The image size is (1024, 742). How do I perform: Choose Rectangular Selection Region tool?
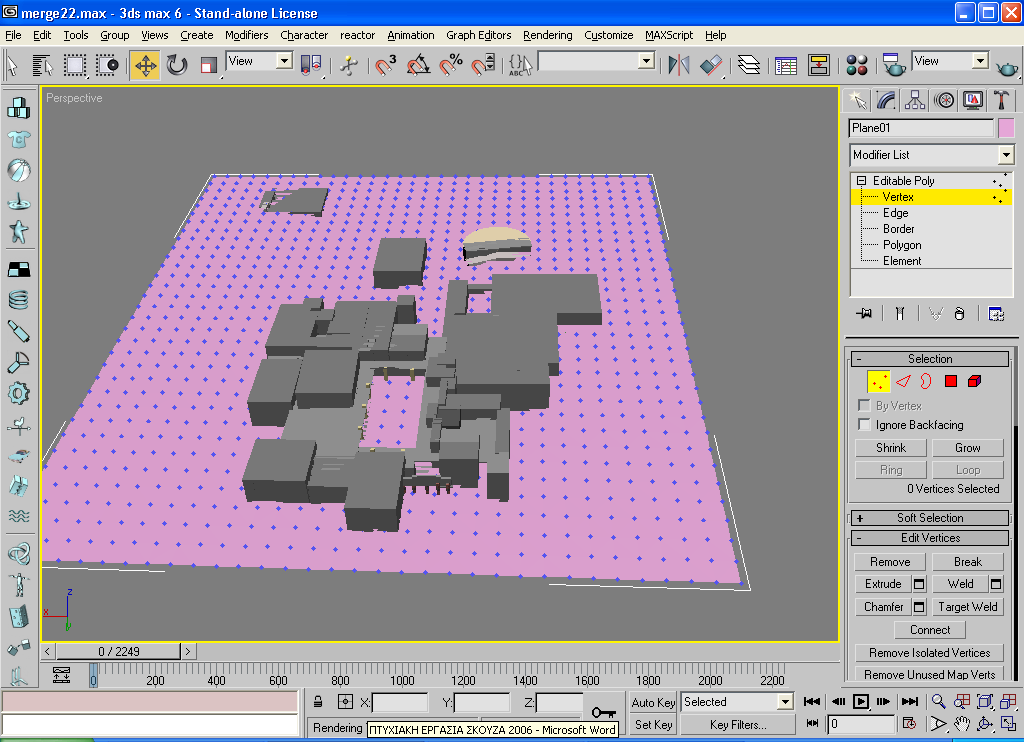74,65
